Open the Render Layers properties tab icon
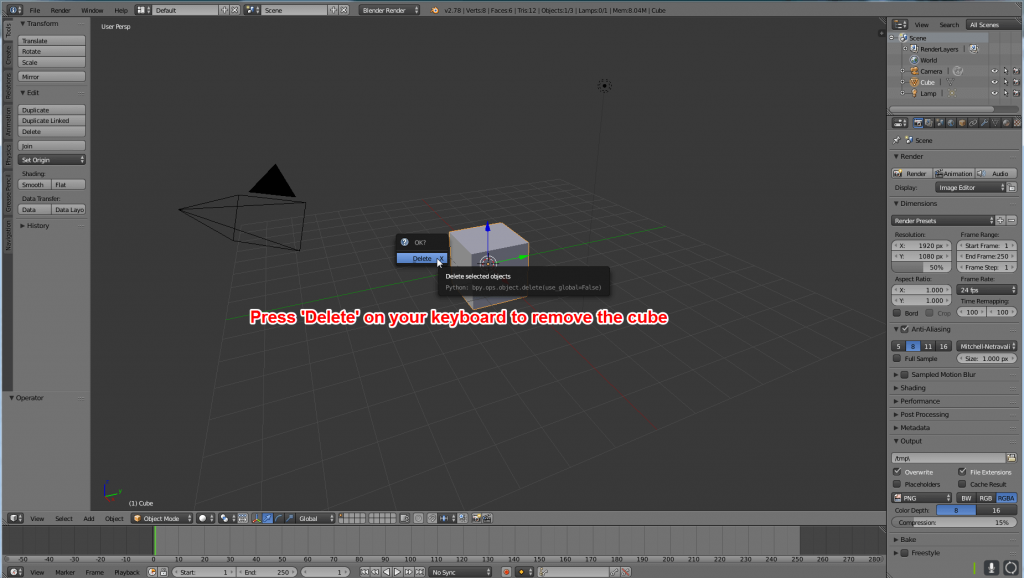Image resolution: width=1024 pixels, height=578 pixels. click(929, 123)
